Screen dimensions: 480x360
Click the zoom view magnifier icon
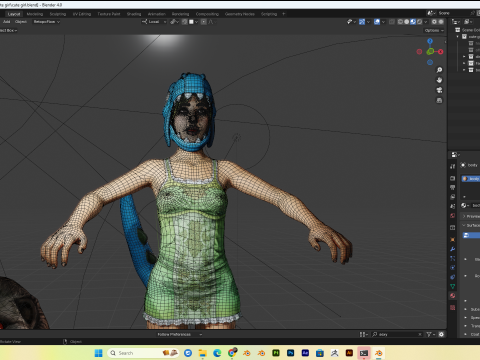pyautogui.click(x=439, y=70)
